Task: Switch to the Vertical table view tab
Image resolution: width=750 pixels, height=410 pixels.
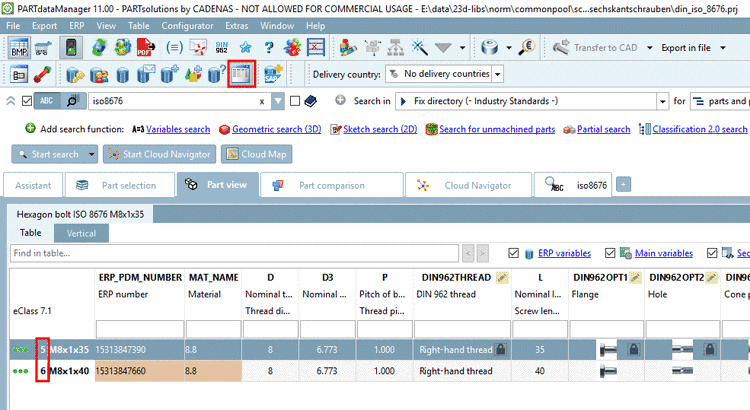Action: 81,233
